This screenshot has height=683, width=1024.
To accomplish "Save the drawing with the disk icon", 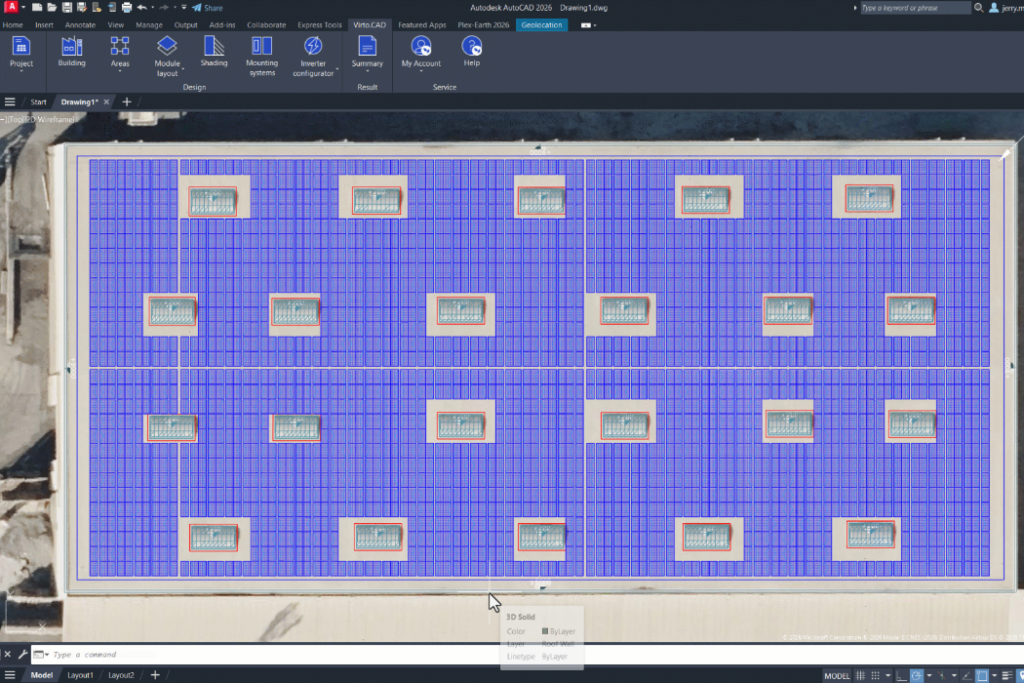I will [x=67, y=7].
